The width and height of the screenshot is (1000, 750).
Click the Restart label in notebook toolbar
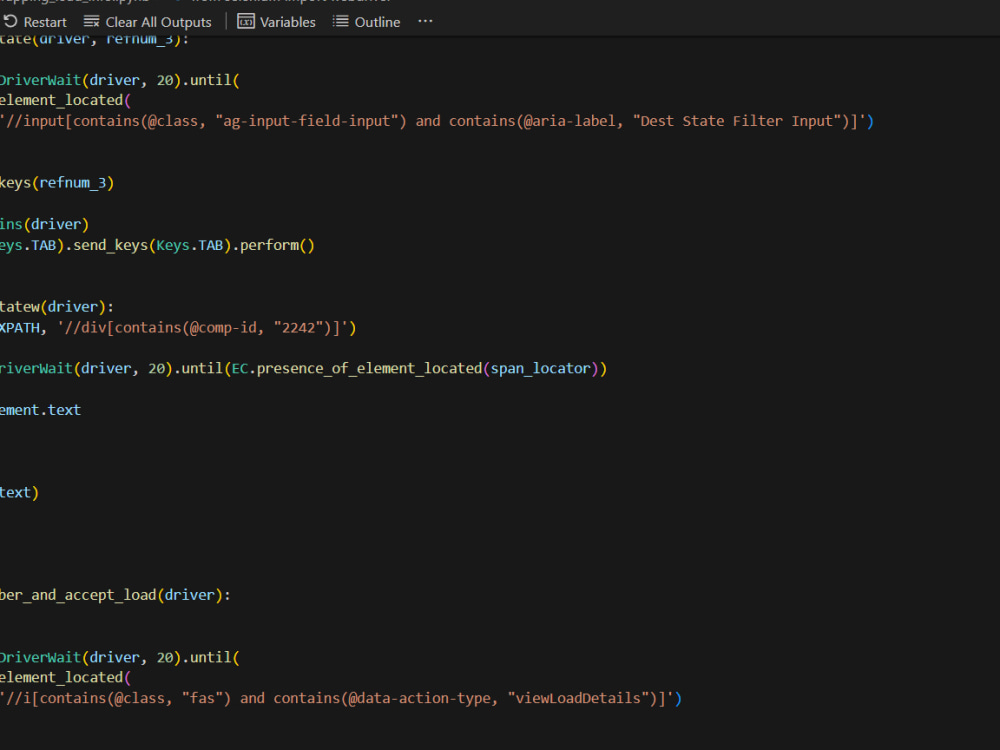point(45,22)
